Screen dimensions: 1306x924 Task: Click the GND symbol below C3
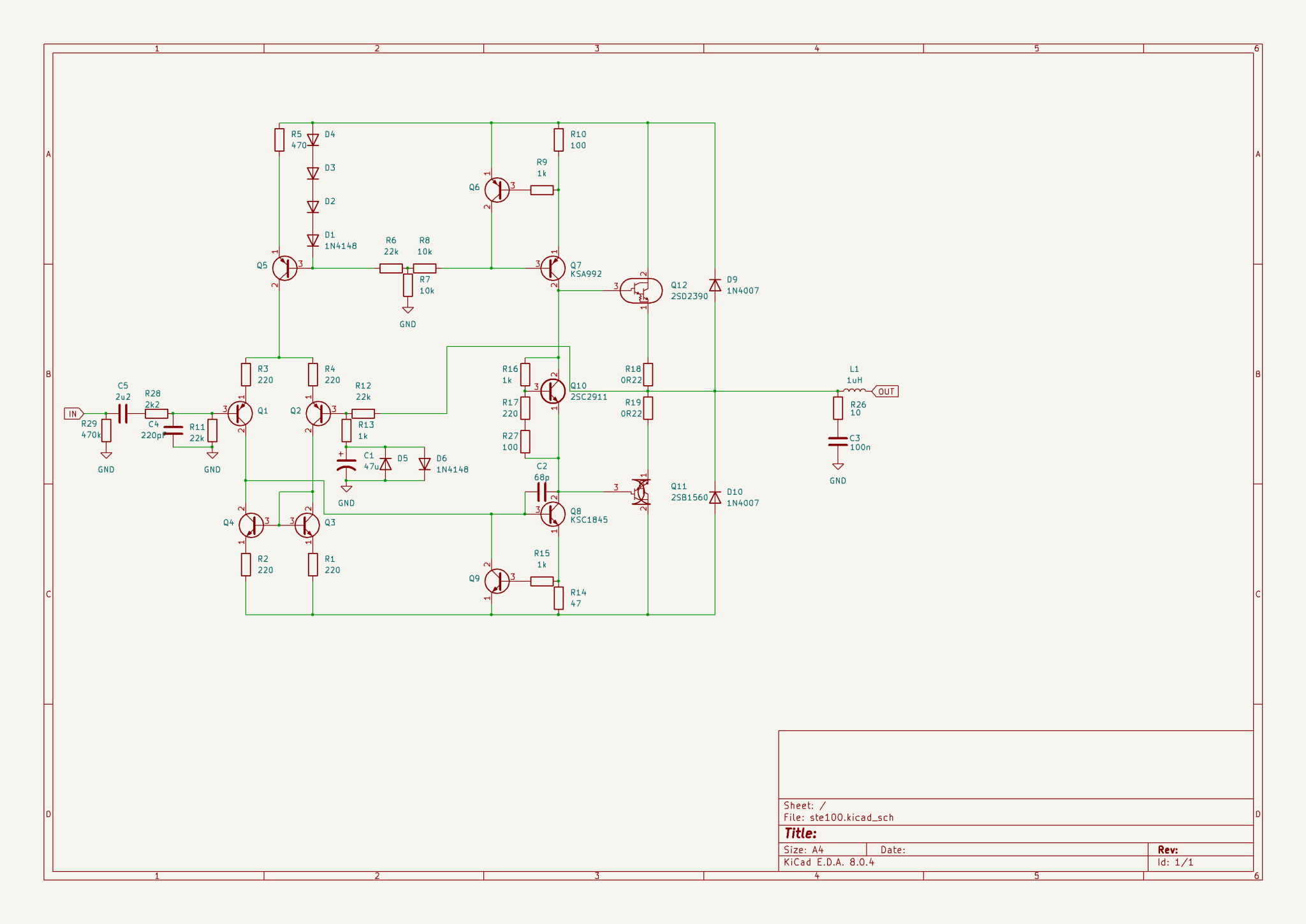click(x=838, y=467)
